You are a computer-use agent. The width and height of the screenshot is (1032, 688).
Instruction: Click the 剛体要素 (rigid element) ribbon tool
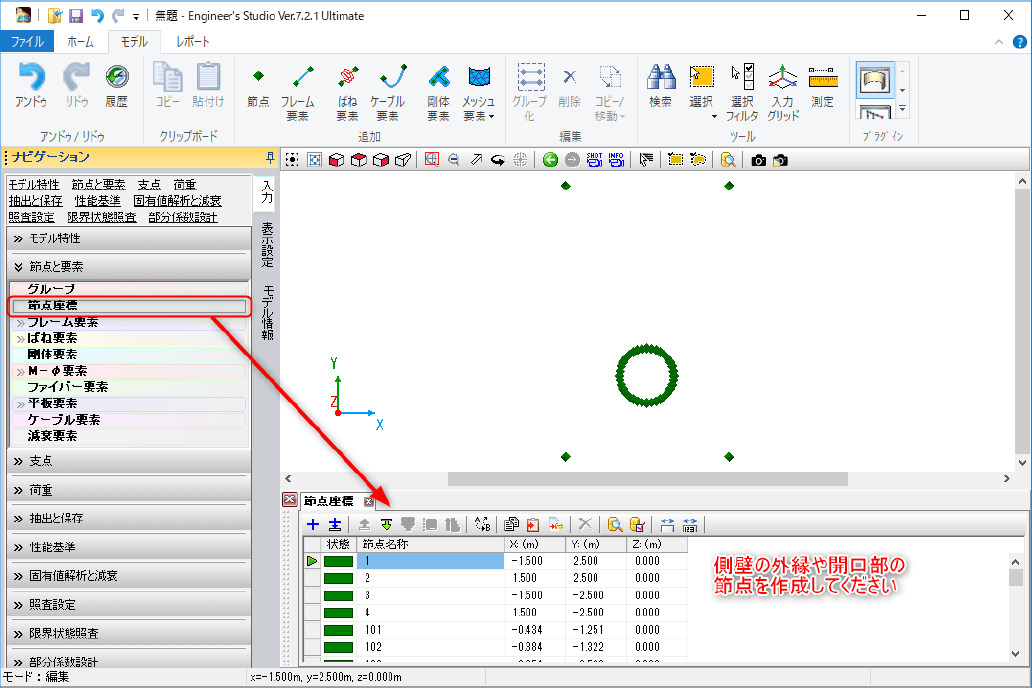[438, 88]
